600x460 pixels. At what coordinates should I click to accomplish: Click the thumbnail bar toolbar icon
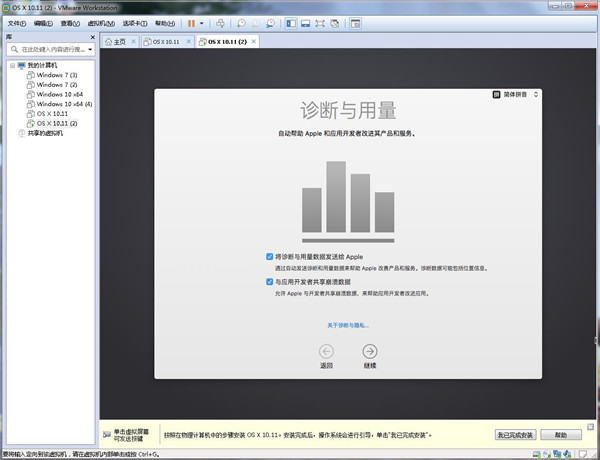(305, 24)
